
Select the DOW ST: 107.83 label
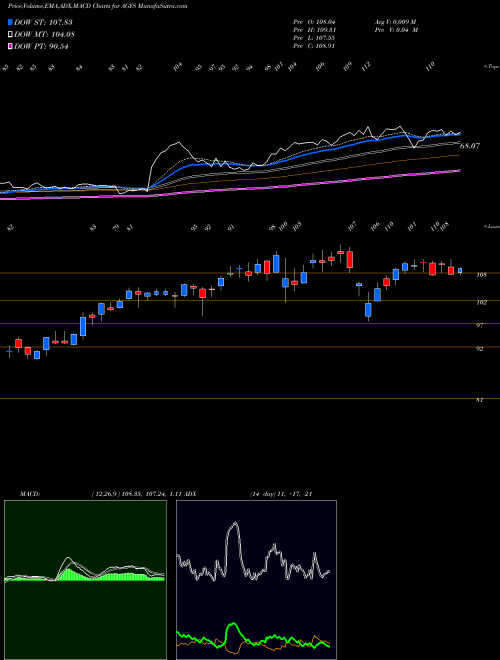[x=43, y=22]
